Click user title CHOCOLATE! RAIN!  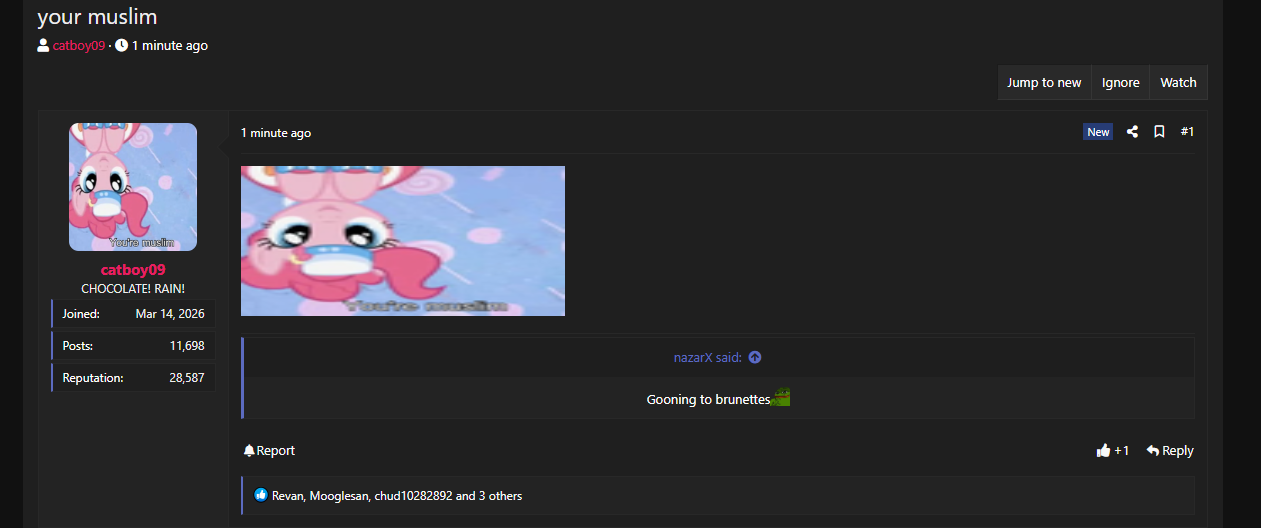[x=133, y=289]
